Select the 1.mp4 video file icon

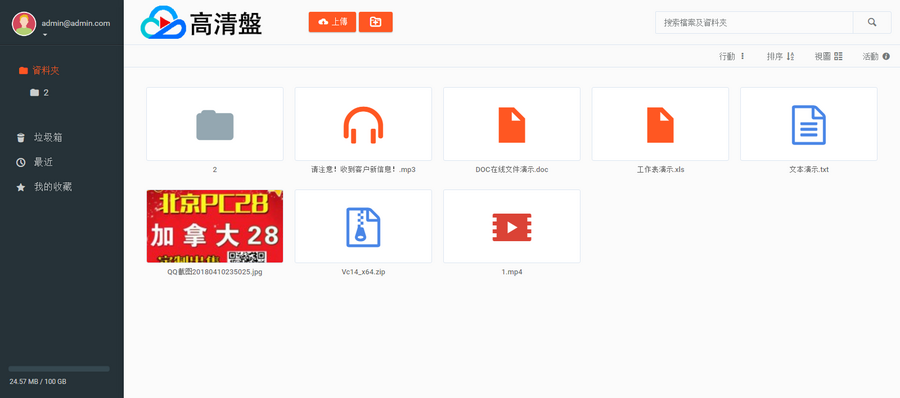511,227
